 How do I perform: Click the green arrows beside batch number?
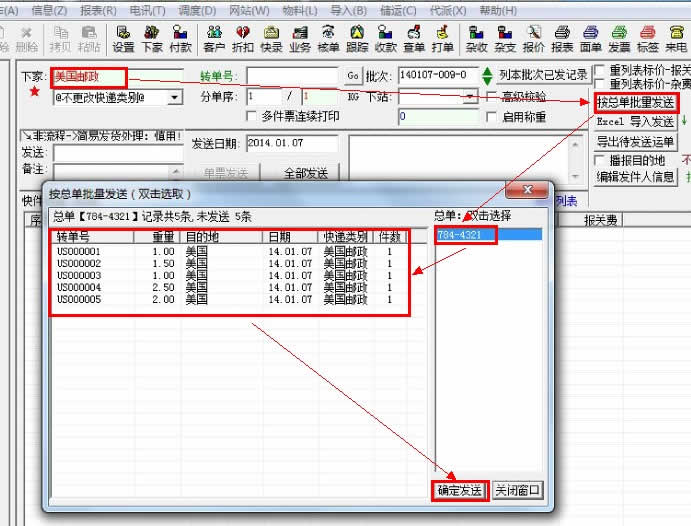coord(487,76)
